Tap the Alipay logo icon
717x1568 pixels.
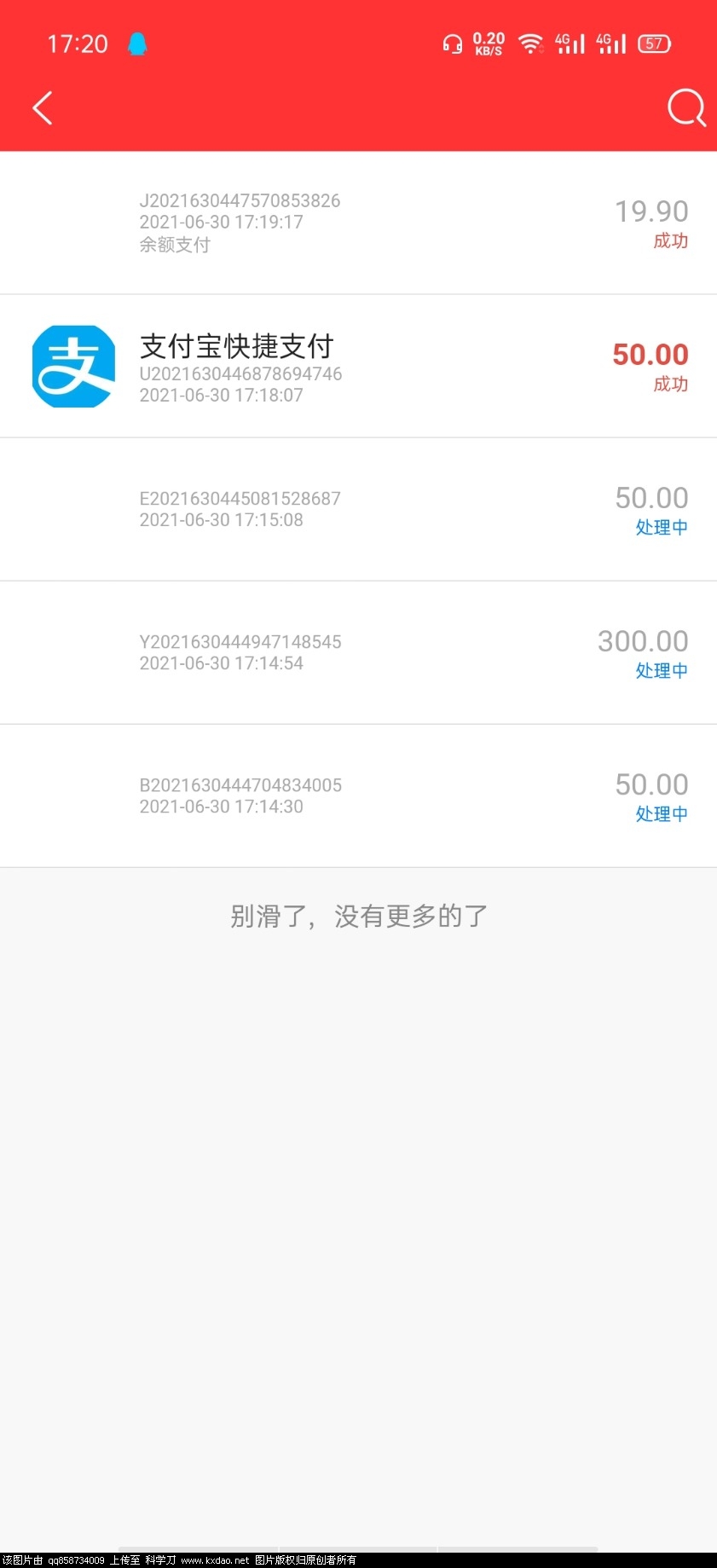click(x=73, y=367)
